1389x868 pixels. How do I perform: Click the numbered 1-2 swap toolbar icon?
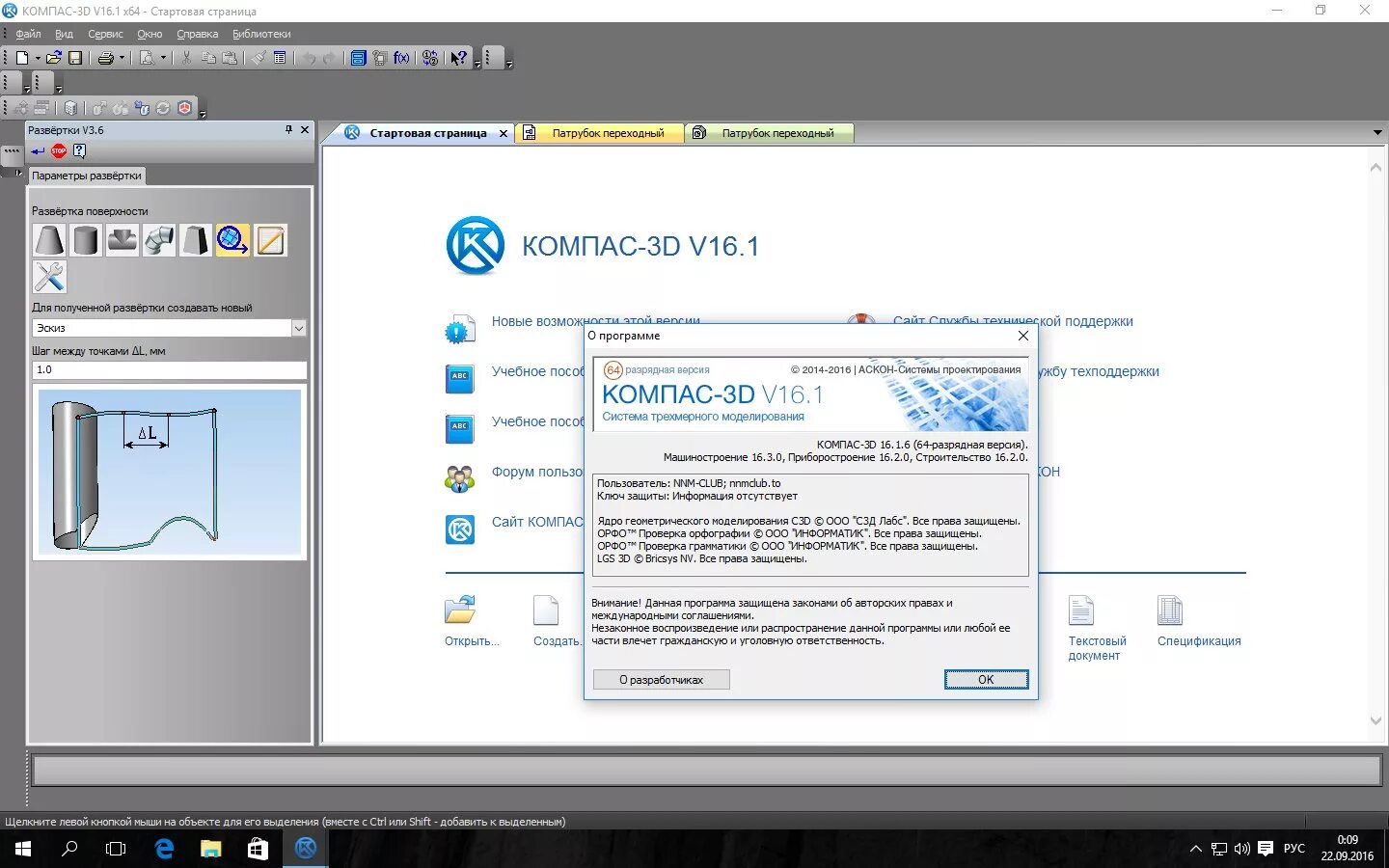(x=430, y=58)
